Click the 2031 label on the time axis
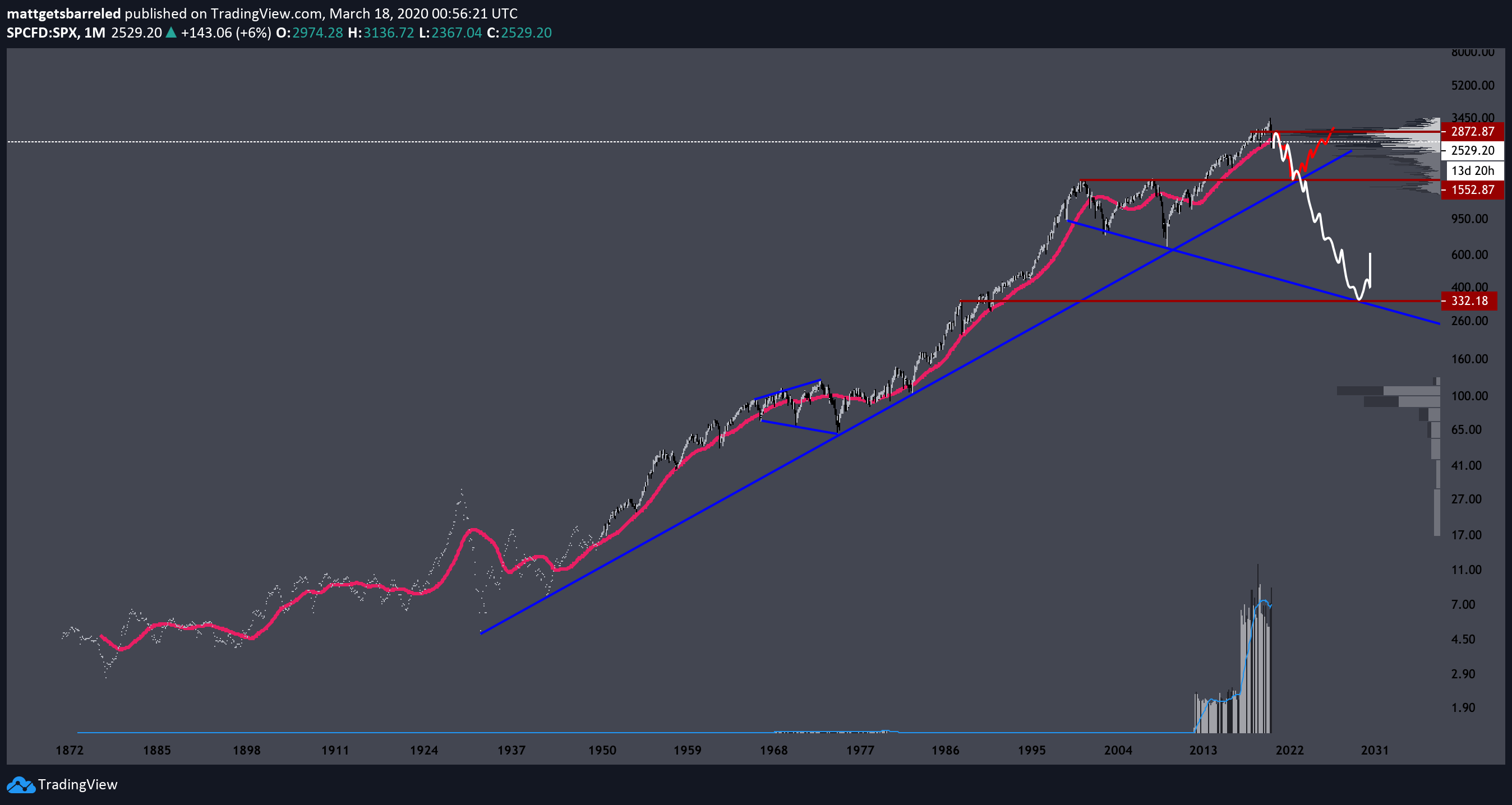This screenshot has height=805, width=1512. click(x=1375, y=750)
